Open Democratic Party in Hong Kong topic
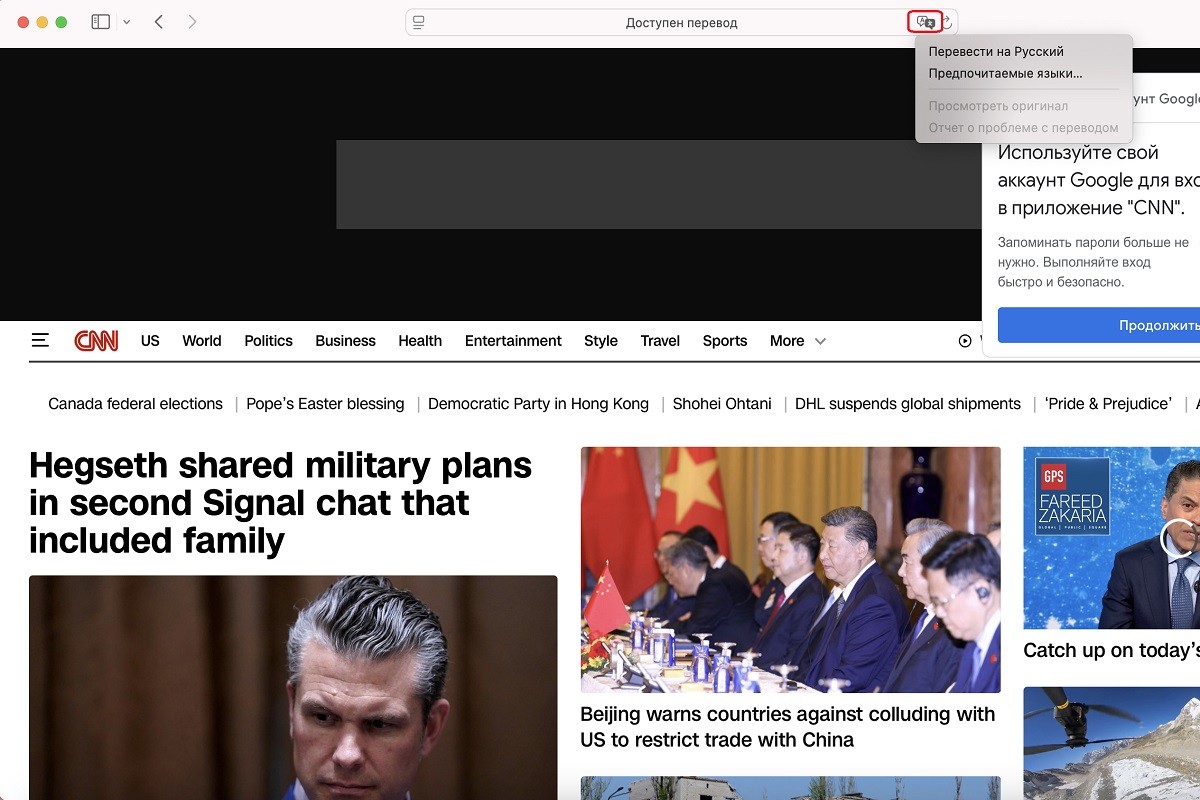This screenshot has height=800, width=1200. 538,404
